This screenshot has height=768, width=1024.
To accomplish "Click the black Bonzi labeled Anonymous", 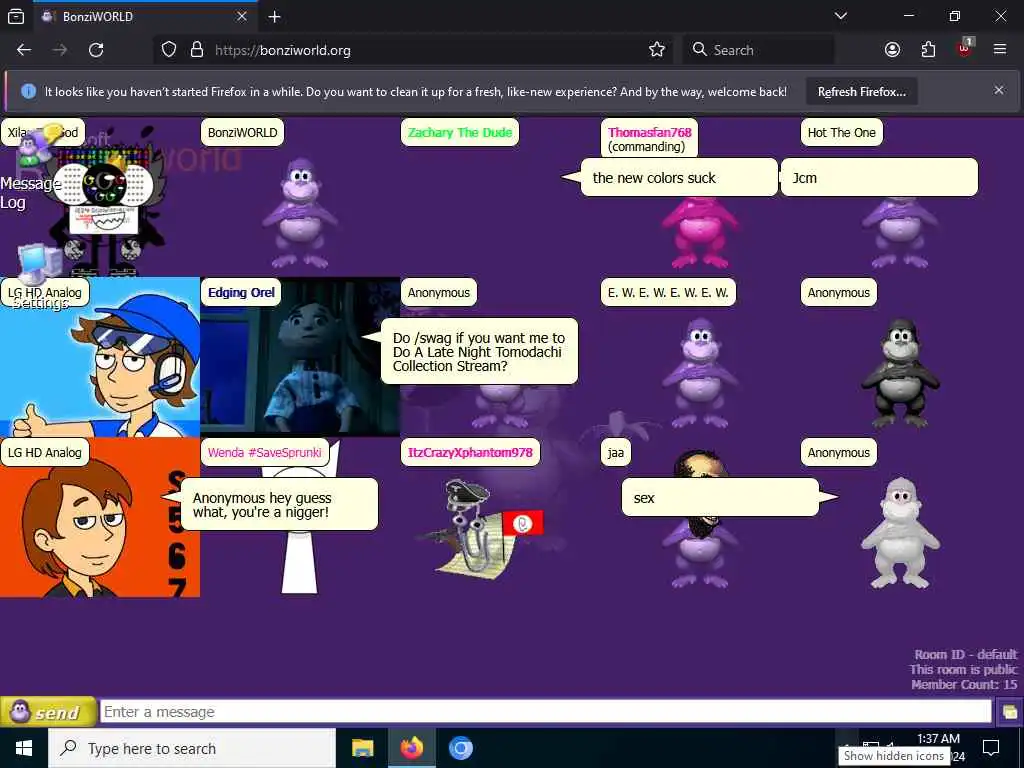I will click(900, 373).
